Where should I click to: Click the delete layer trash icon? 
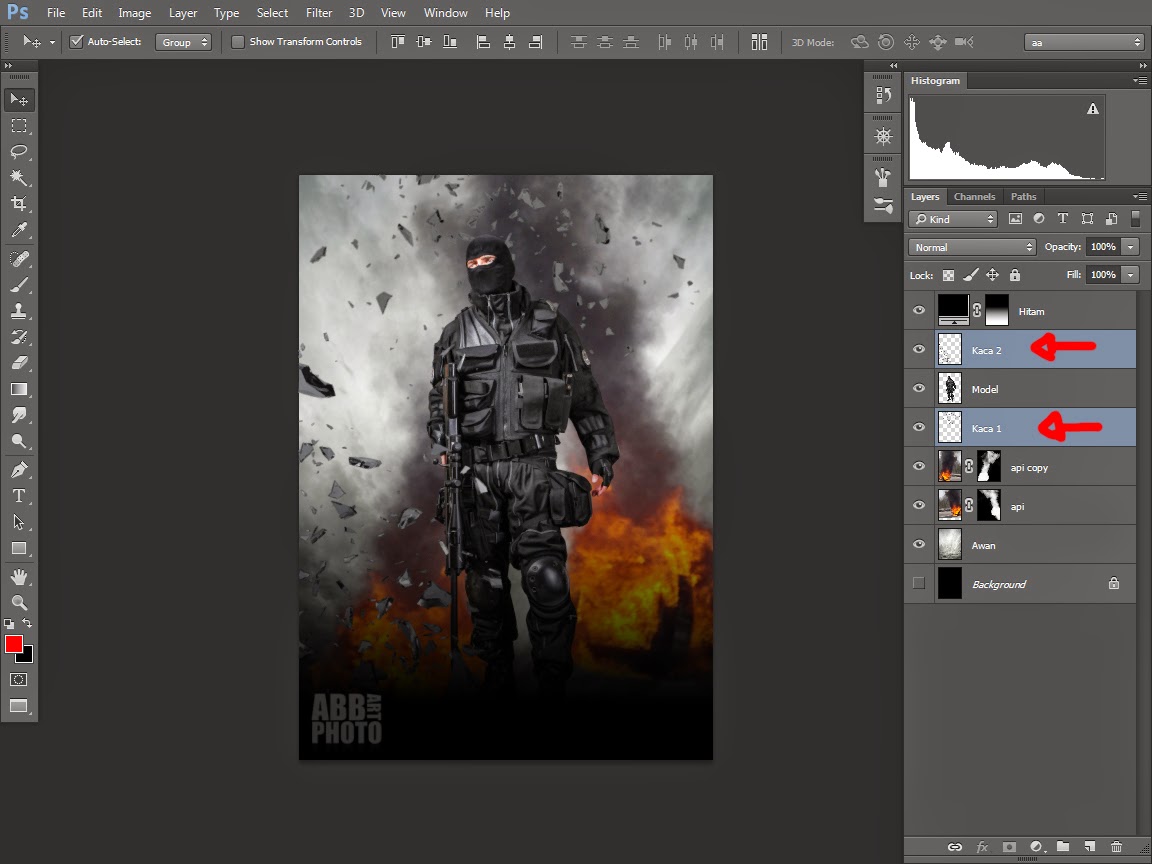point(1116,847)
